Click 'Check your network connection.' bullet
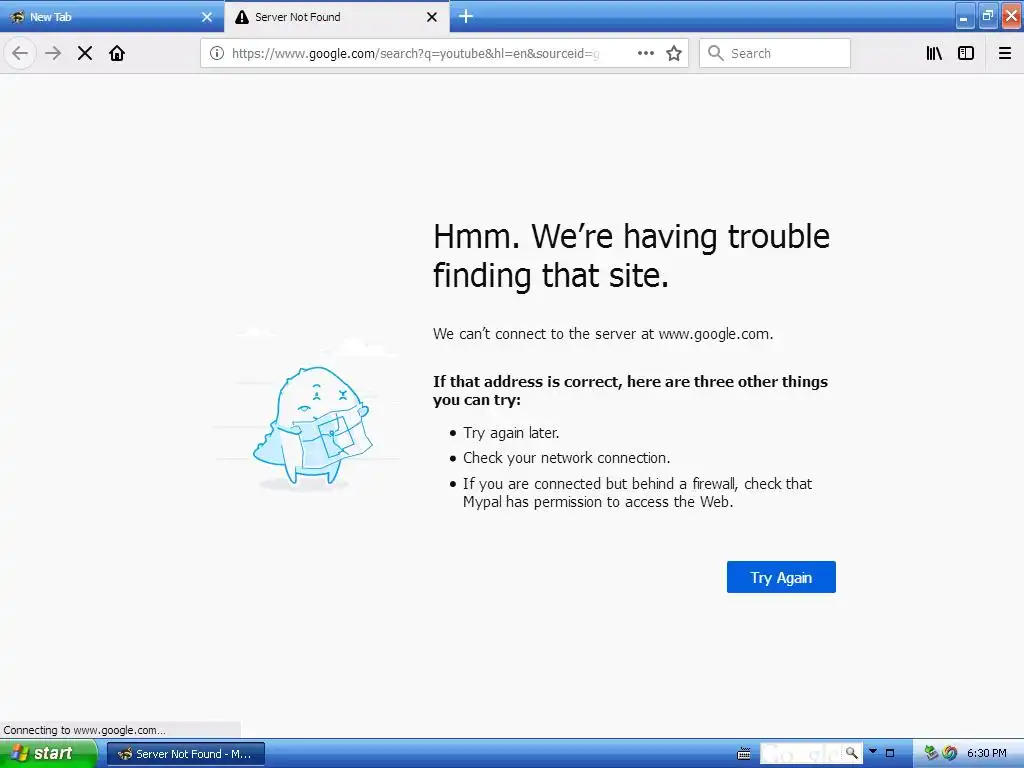This screenshot has width=1024, height=768. click(567, 458)
